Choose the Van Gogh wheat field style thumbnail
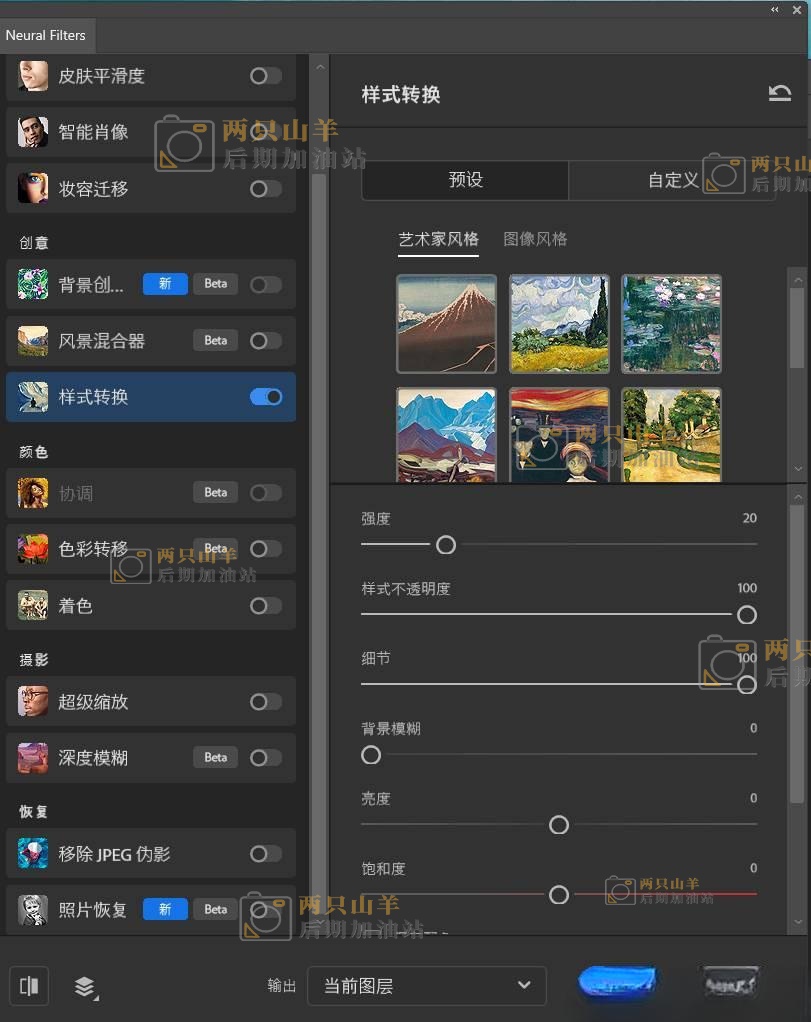The width and height of the screenshot is (811, 1022). [x=559, y=324]
